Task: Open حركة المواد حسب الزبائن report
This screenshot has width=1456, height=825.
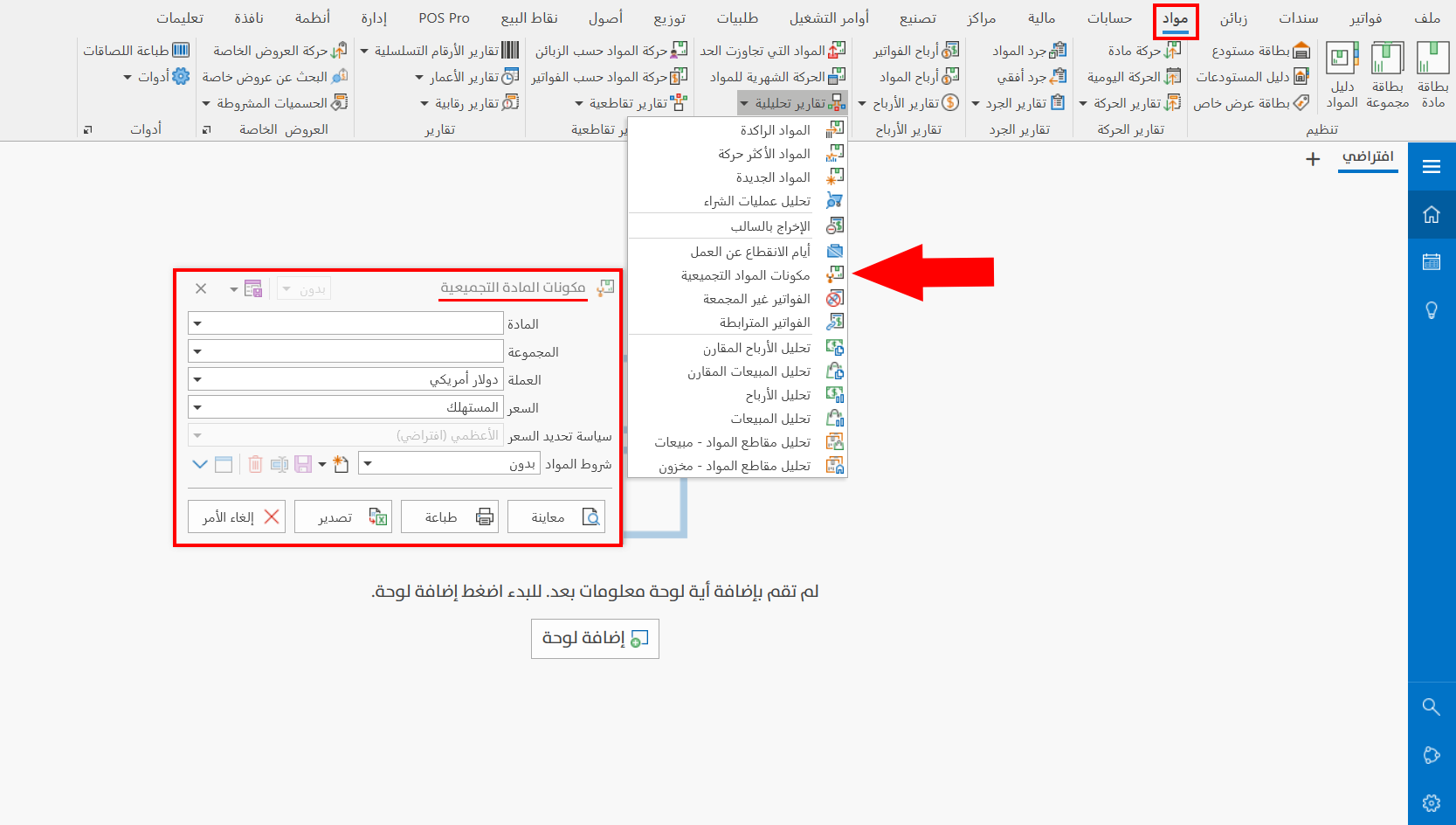Action: 611,51
